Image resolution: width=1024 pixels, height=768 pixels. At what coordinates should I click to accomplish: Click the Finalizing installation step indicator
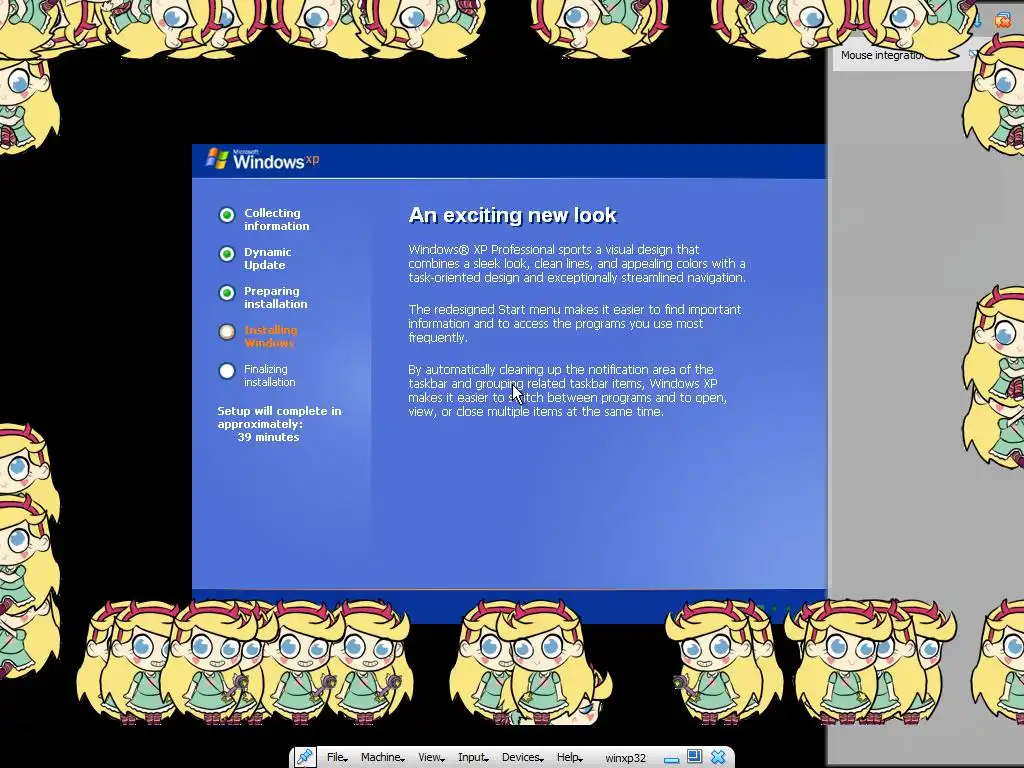227,371
